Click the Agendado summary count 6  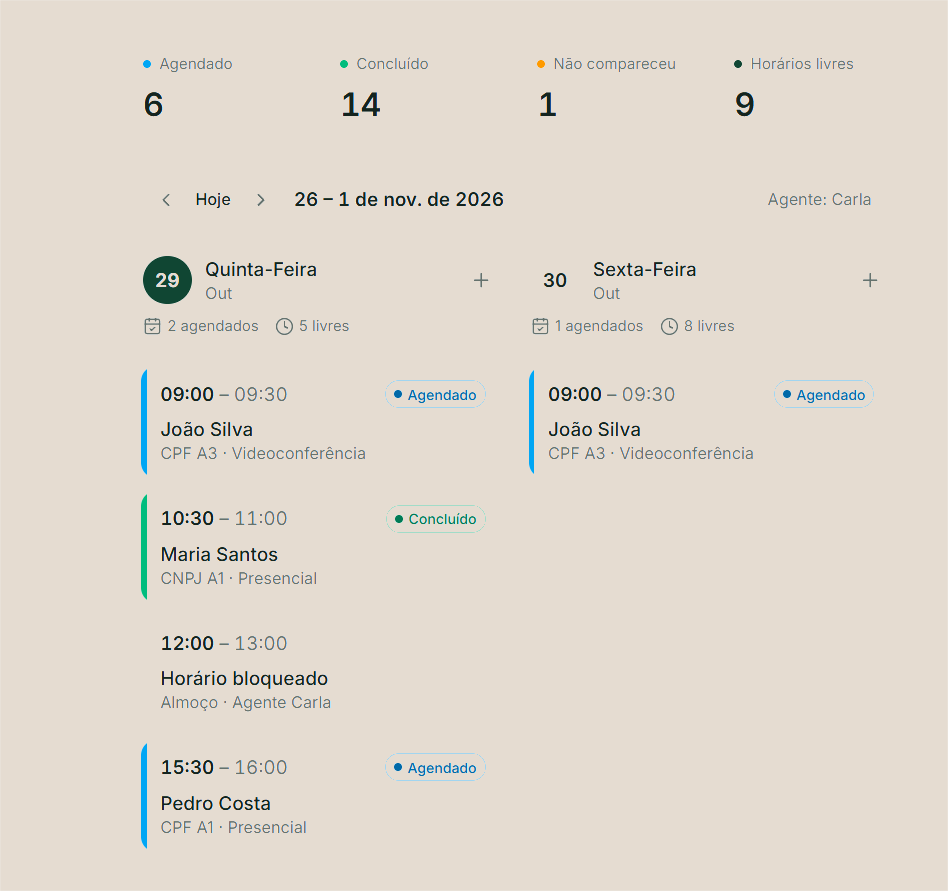pyautogui.click(x=154, y=105)
